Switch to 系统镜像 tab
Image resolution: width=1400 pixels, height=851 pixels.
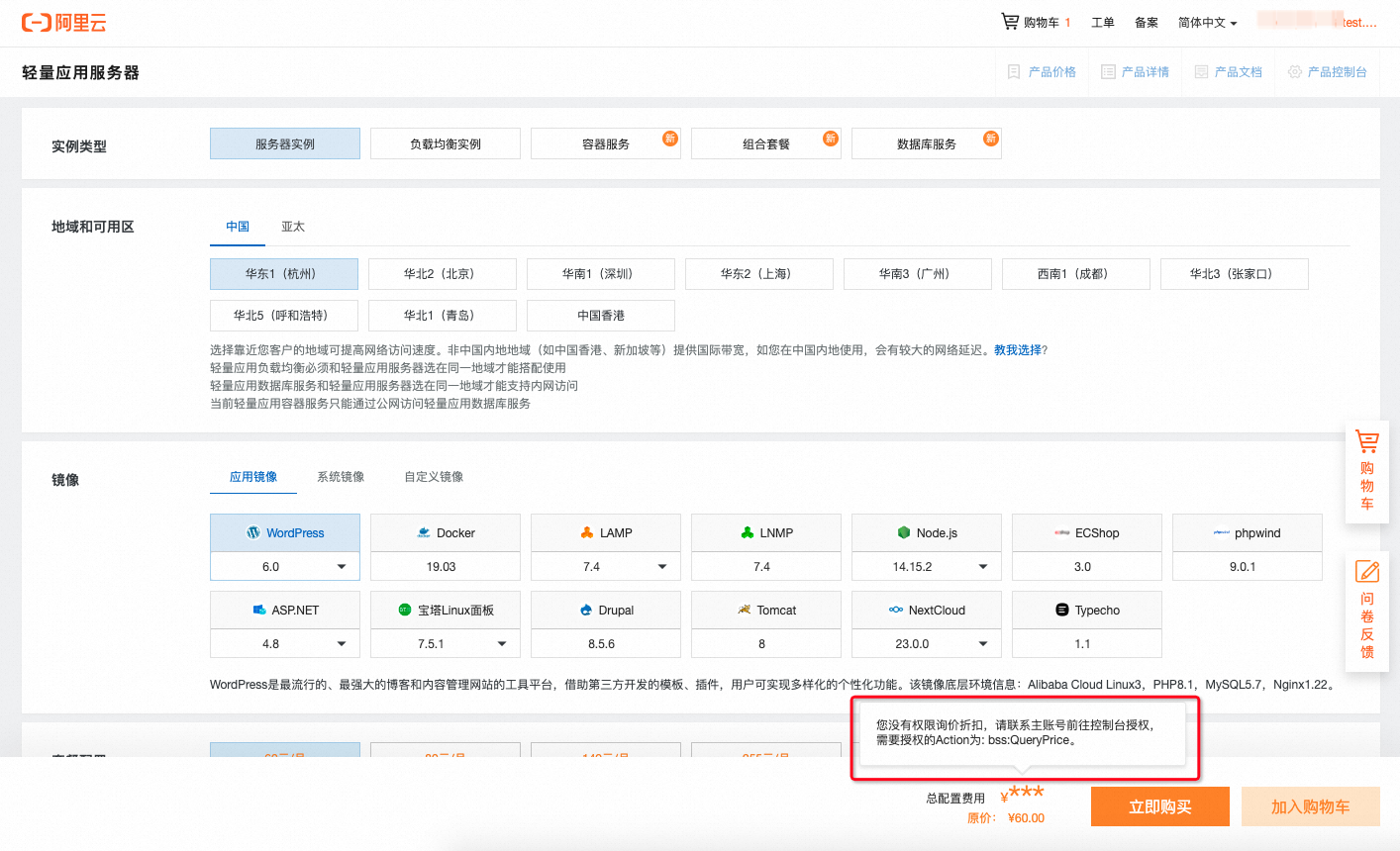tap(341, 477)
